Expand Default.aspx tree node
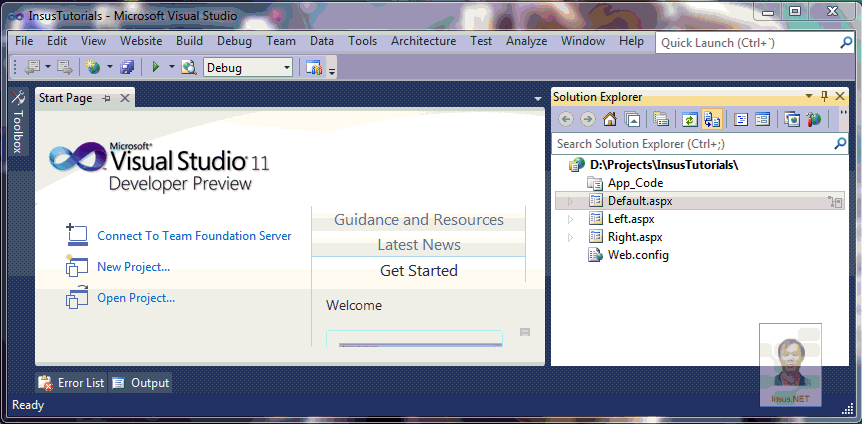The width and height of the screenshot is (862, 424). (570, 201)
